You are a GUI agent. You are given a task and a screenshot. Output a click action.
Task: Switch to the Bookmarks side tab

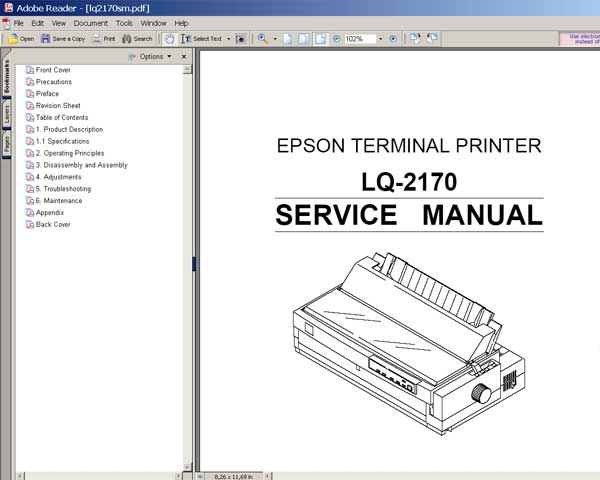point(7,76)
